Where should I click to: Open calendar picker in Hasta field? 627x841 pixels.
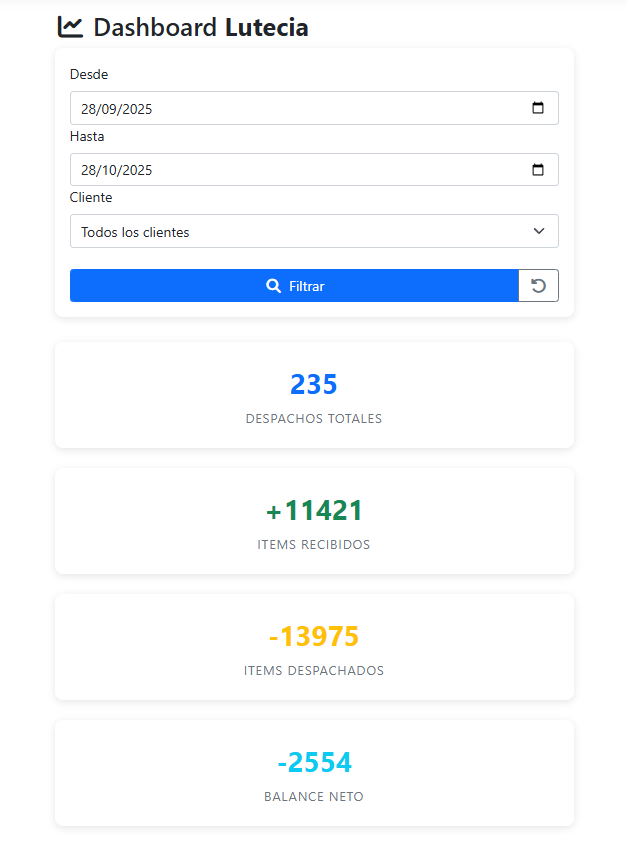click(x=538, y=169)
